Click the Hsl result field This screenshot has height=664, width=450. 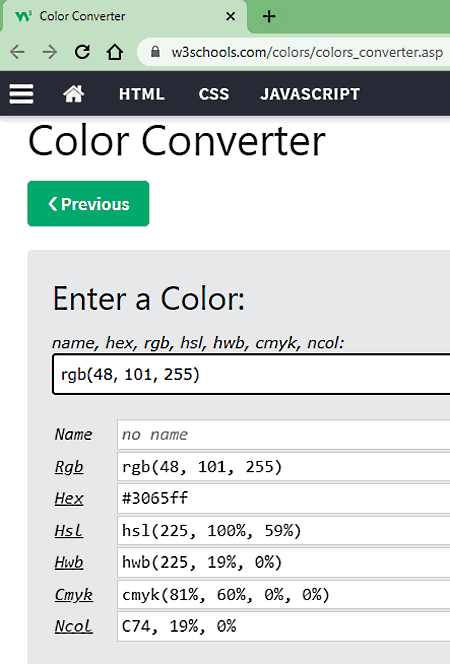(284, 530)
